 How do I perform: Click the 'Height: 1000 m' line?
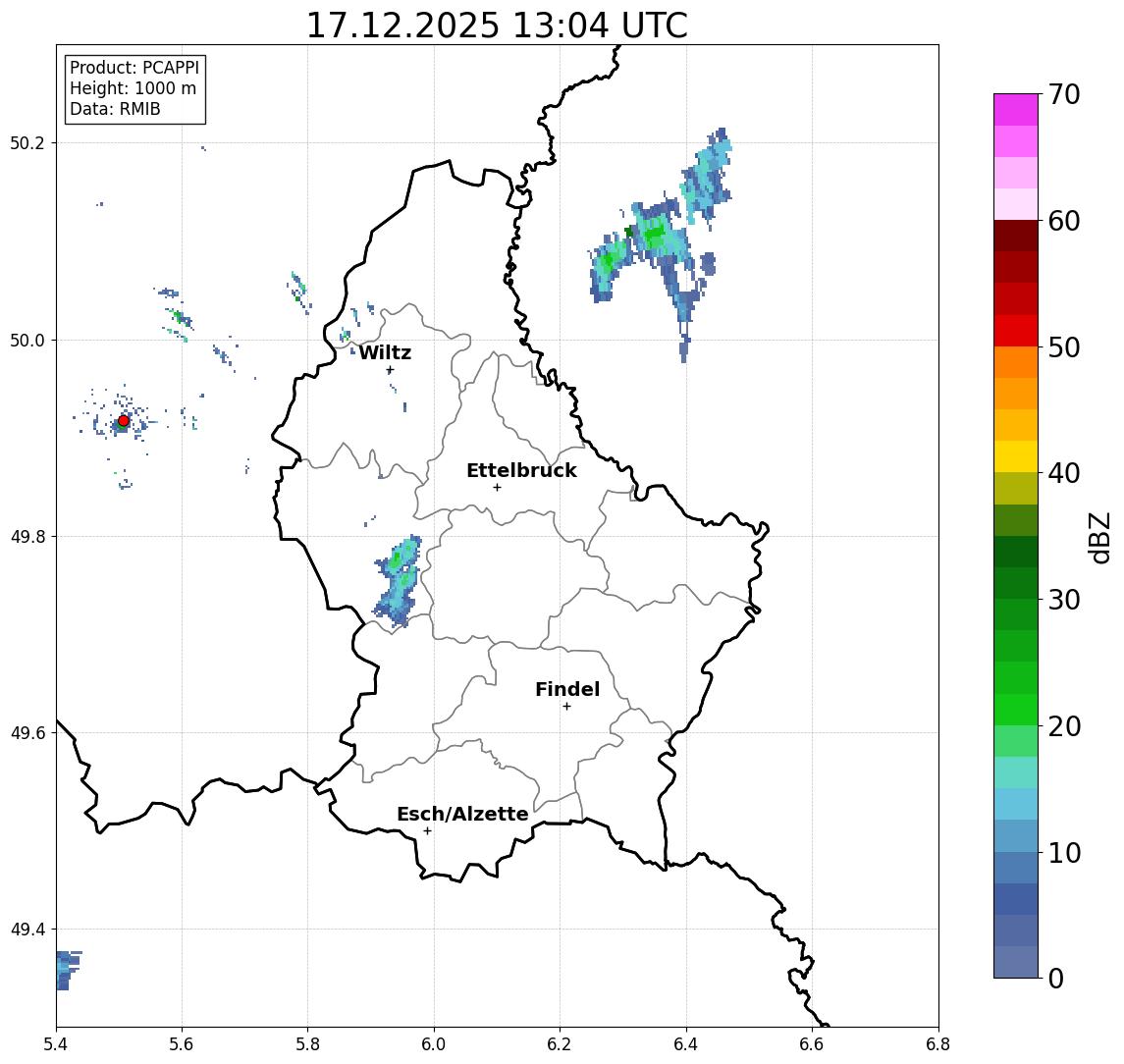point(133,88)
